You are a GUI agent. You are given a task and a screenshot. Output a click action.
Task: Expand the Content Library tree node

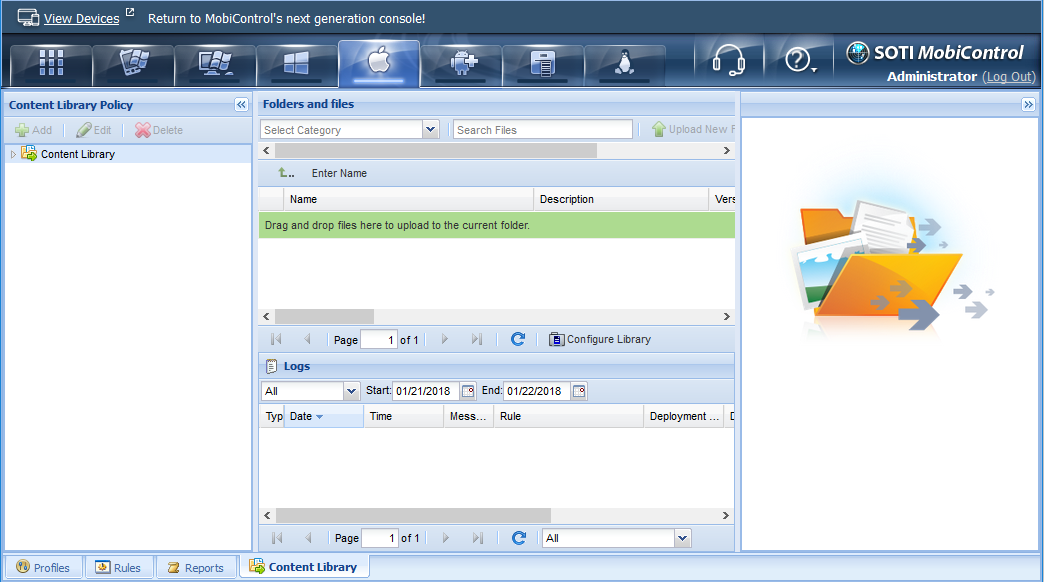[13, 154]
